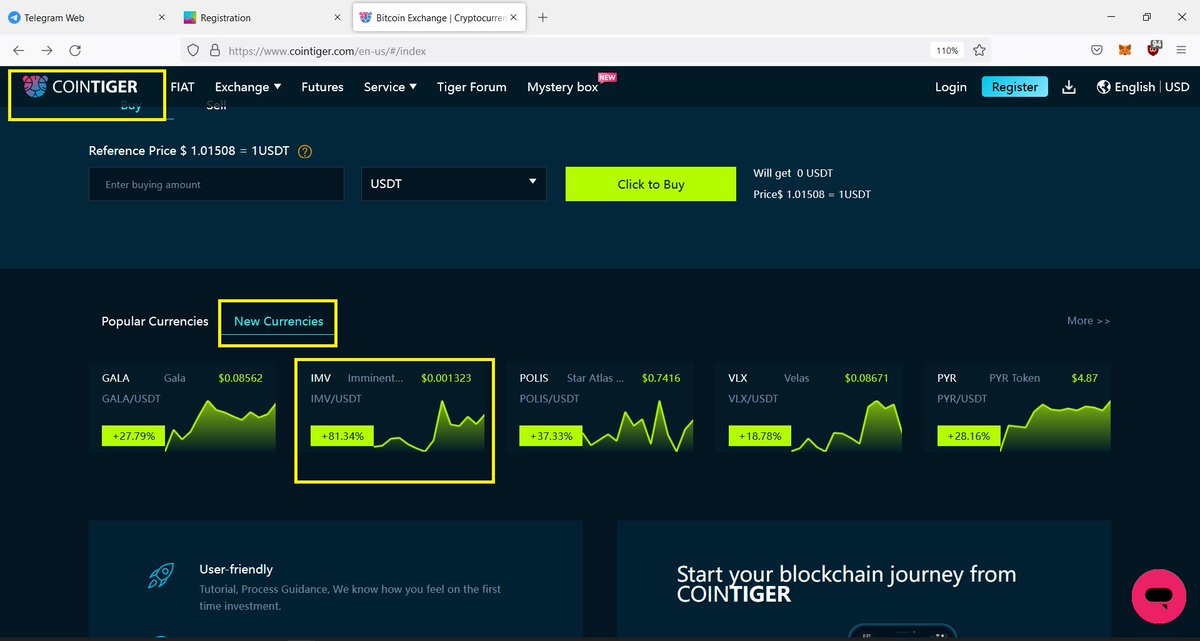1200x641 pixels.
Task: Go back with browser back arrow
Action: pyautogui.click(x=19, y=50)
